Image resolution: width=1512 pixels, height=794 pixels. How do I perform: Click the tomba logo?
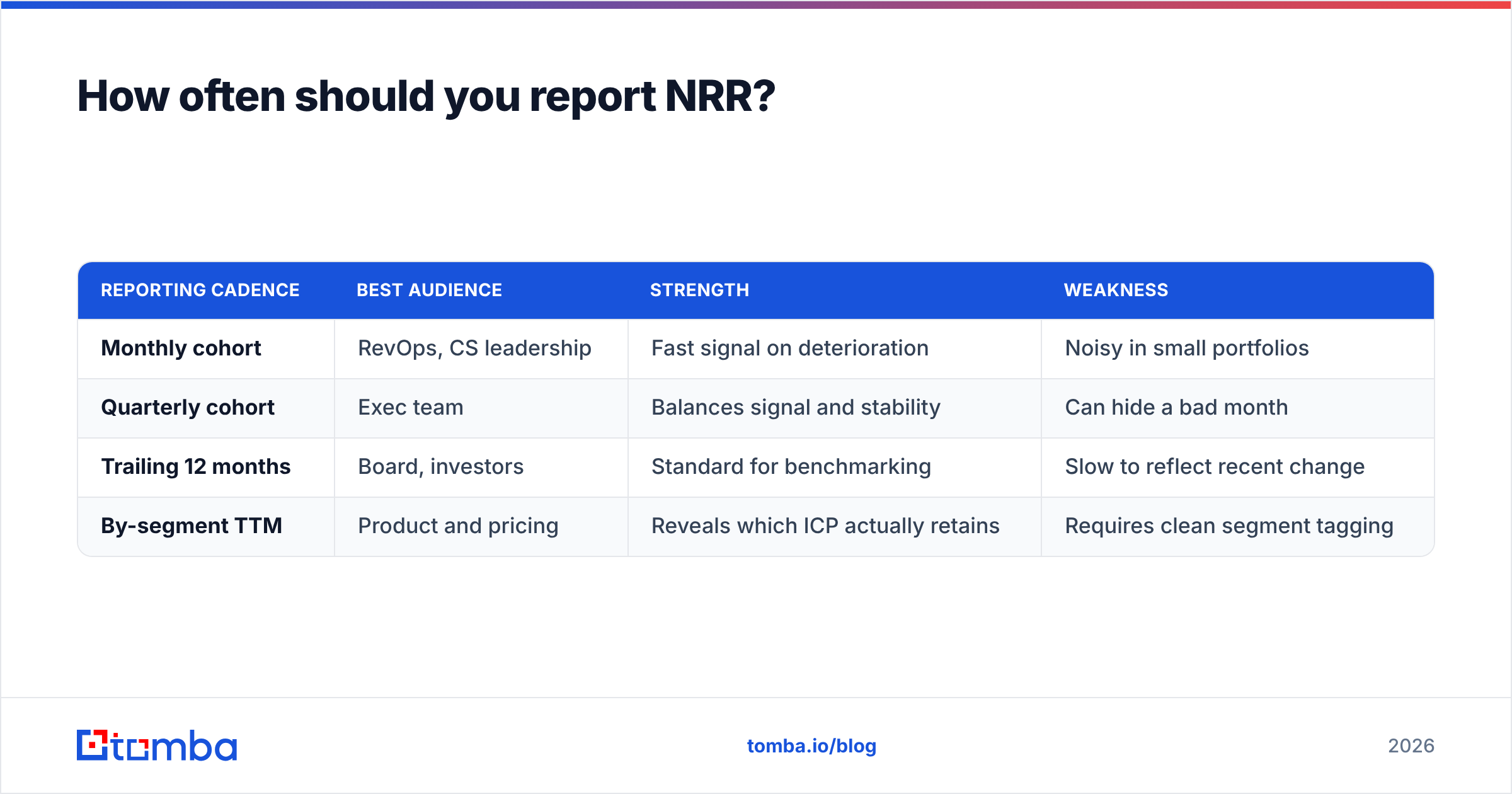[157, 745]
